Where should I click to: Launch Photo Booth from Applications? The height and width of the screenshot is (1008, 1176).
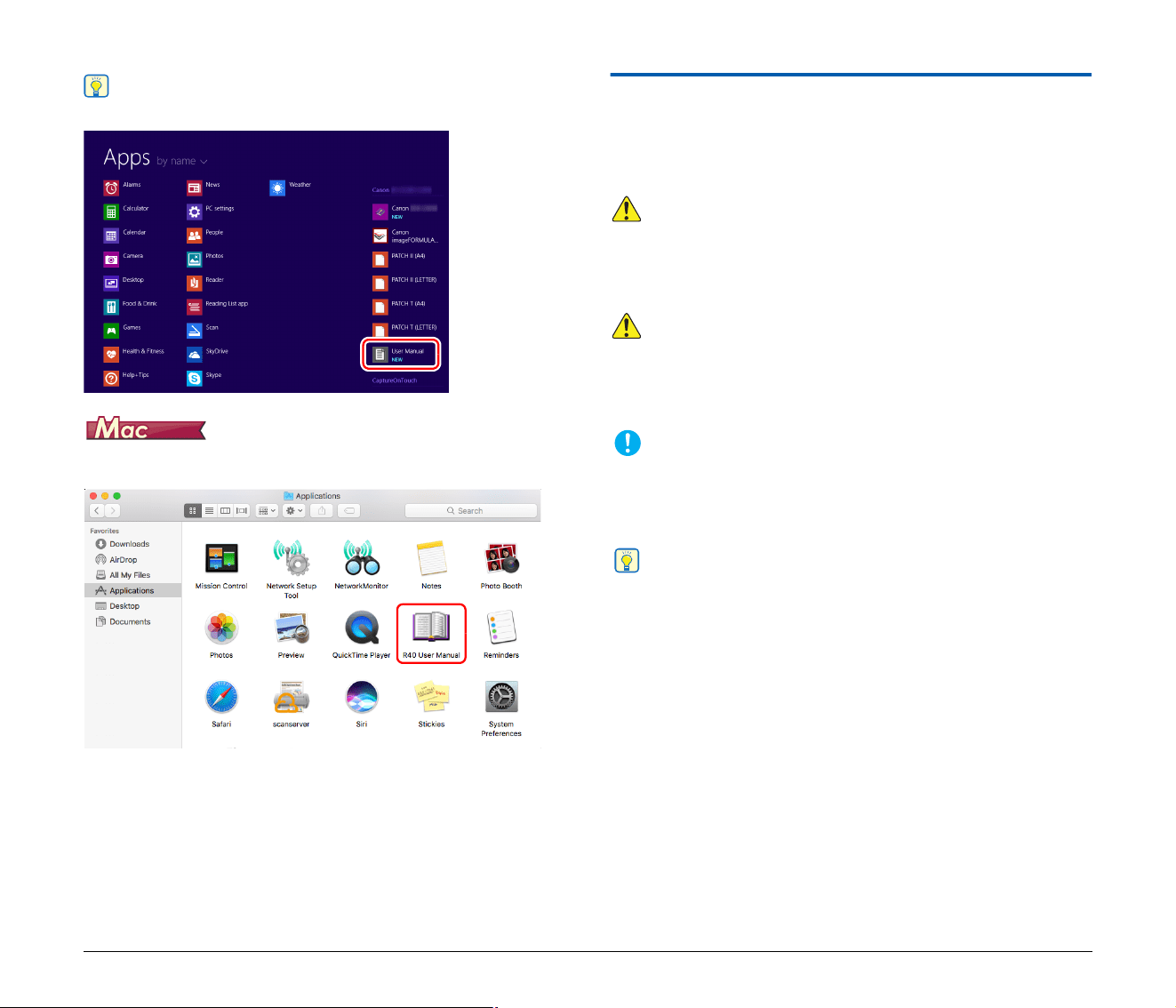[501, 564]
